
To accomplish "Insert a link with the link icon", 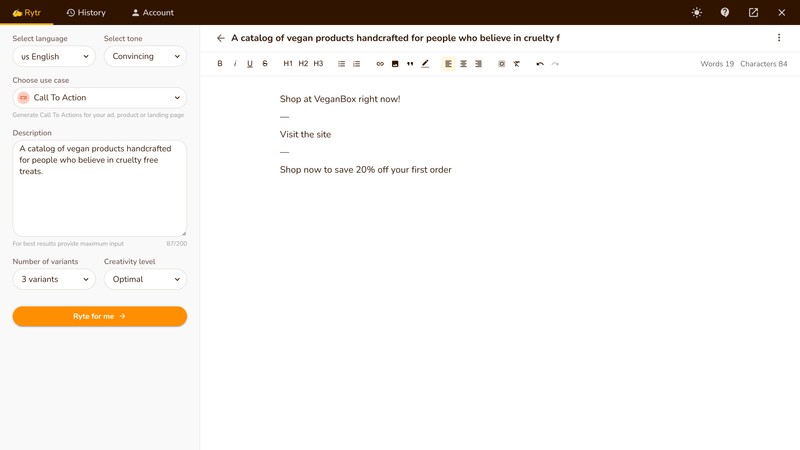I will (x=380, y=64).
